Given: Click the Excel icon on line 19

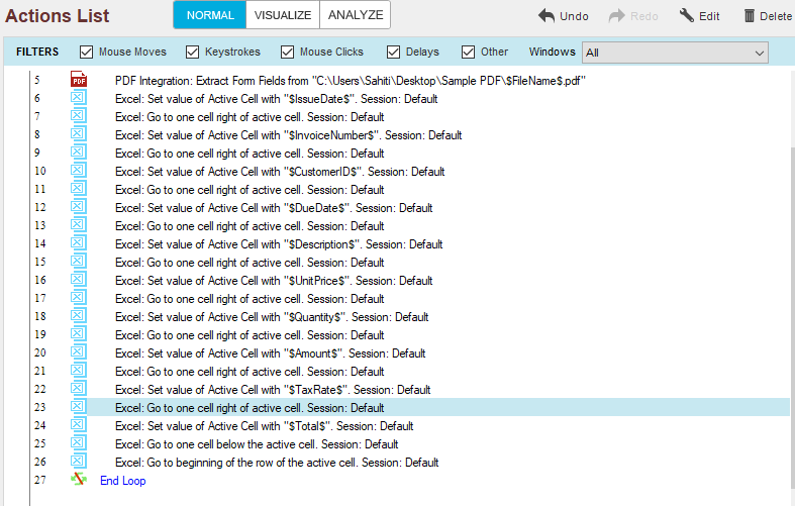Looking at the screenshot, I should tap(78, 335).
